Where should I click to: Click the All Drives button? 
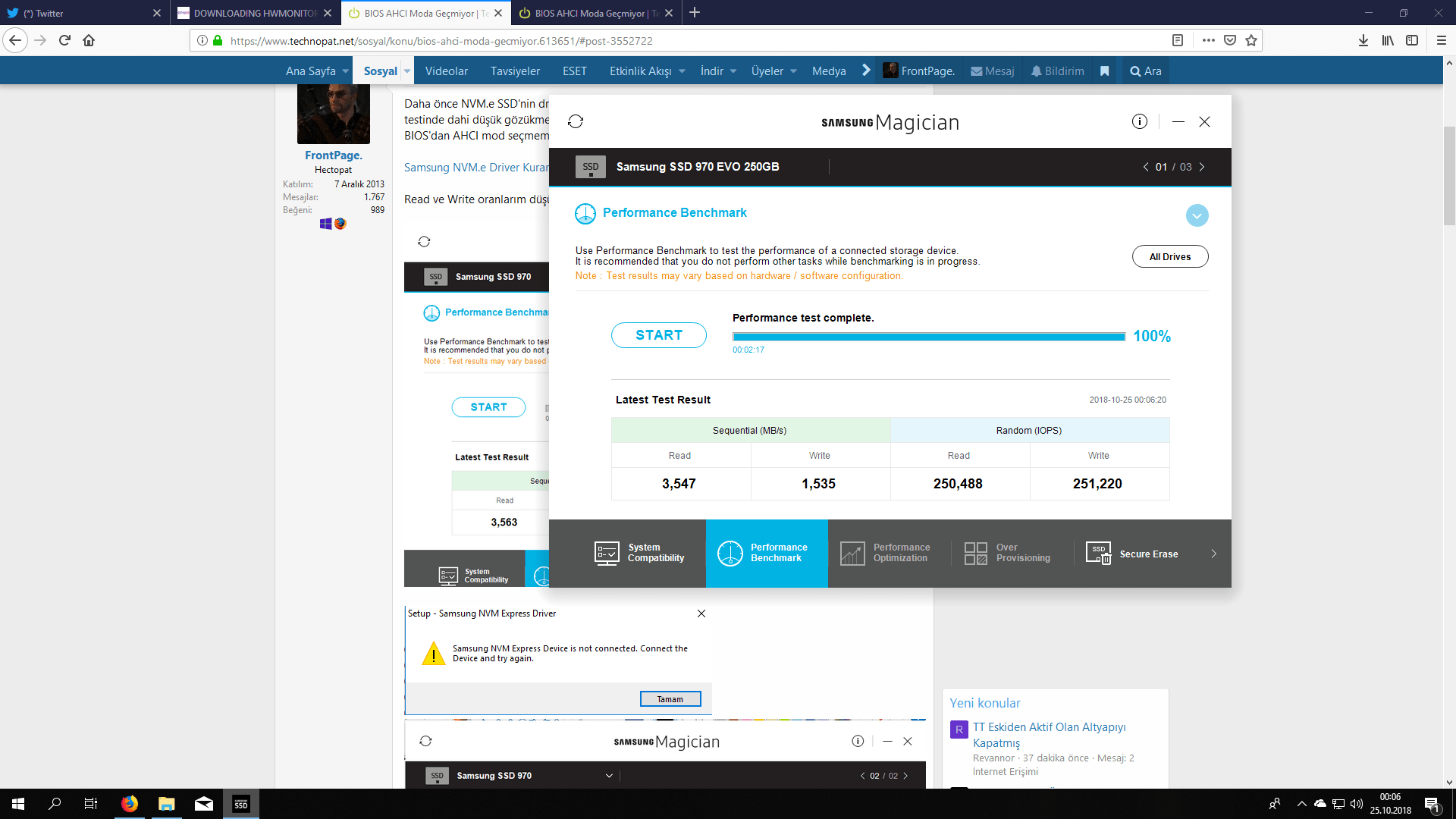tap(1169, 256)
